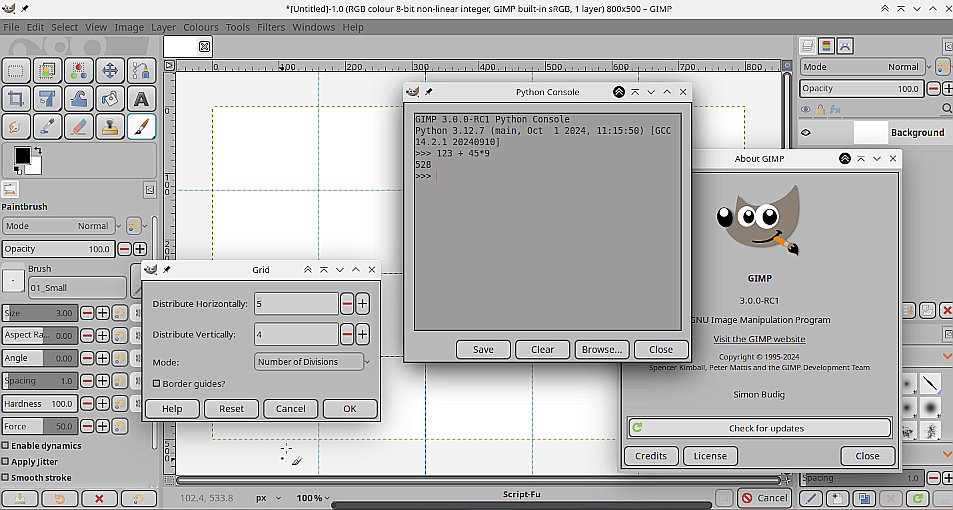953x510 pixels.
Task: Open the Filters menu
Action: pos(271,27)
